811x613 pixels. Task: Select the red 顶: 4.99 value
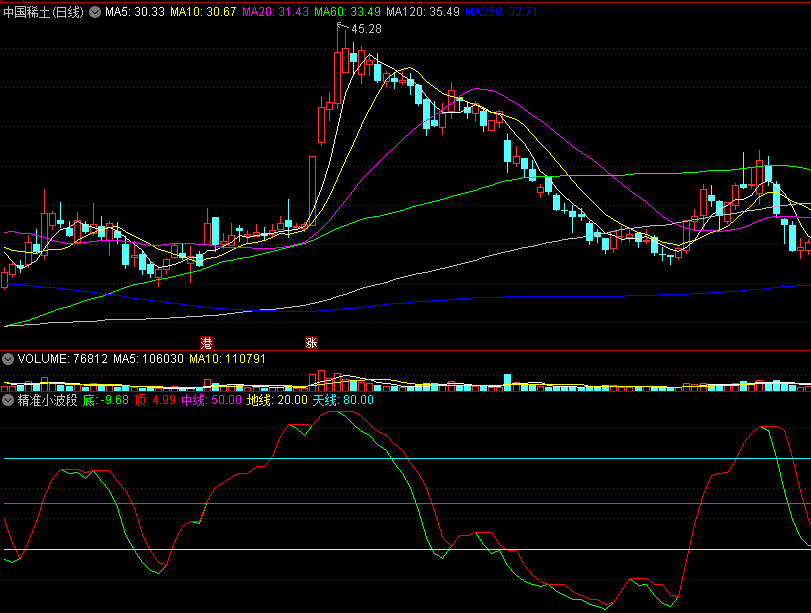pos(155,400)
